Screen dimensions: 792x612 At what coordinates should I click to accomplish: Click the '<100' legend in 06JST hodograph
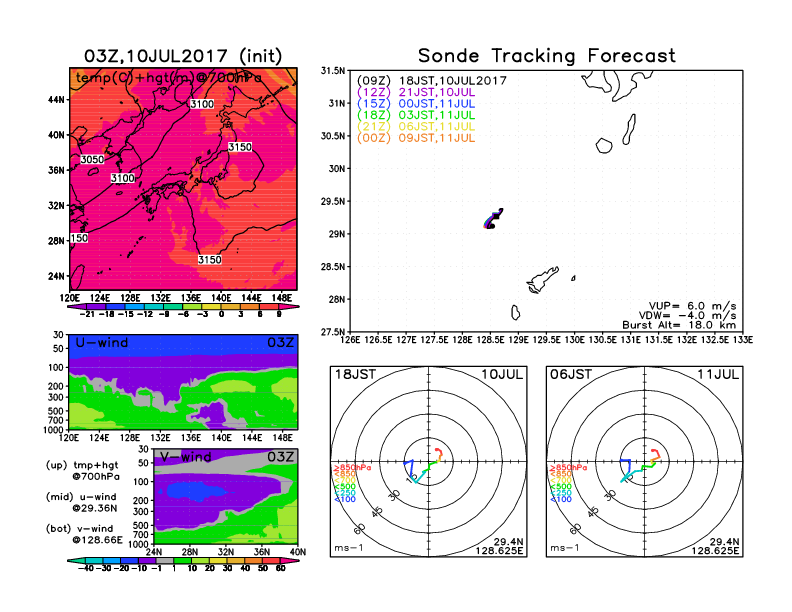[560, 499]
